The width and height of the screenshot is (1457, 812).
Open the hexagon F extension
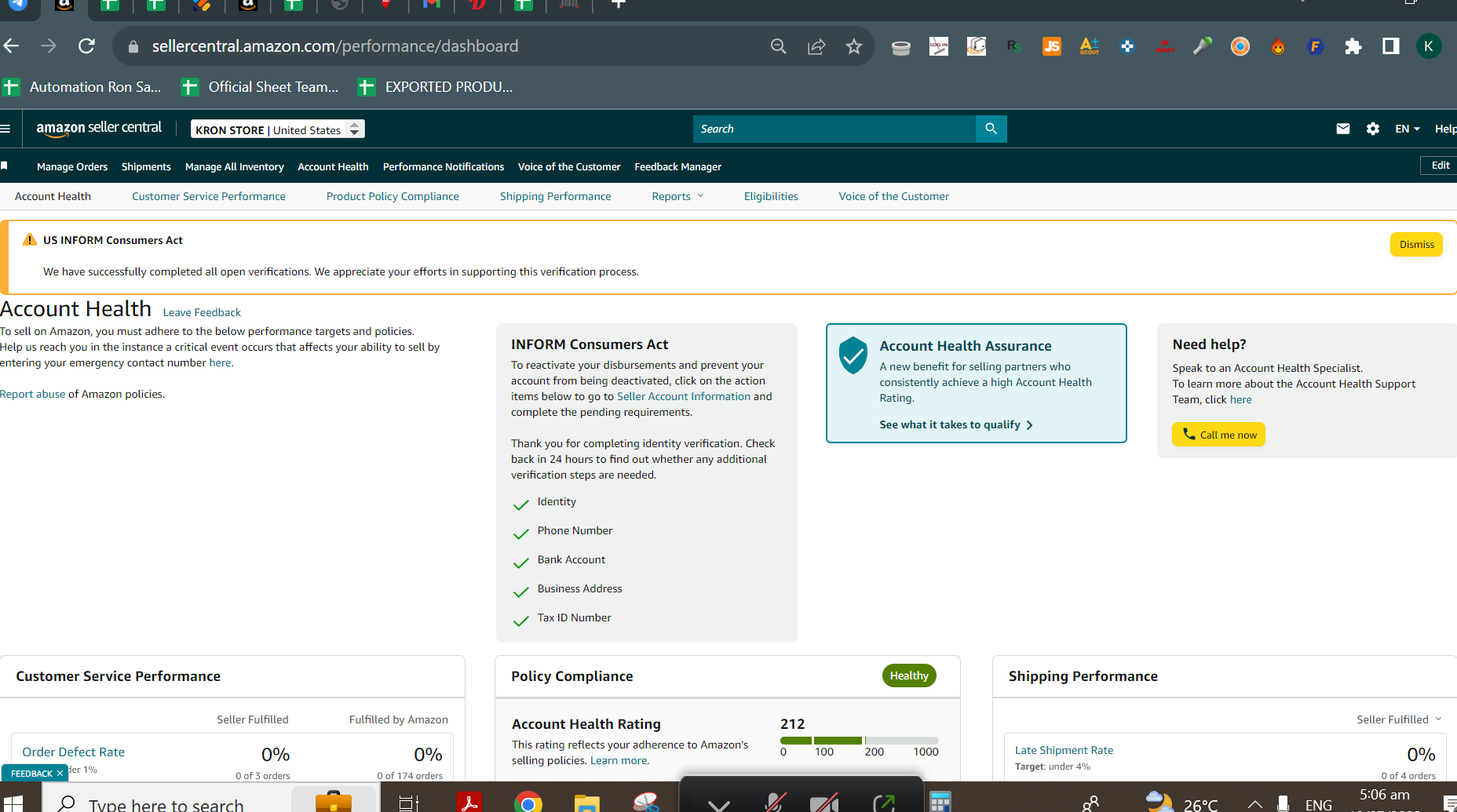pyautogui.click(x=1316, y=46)
